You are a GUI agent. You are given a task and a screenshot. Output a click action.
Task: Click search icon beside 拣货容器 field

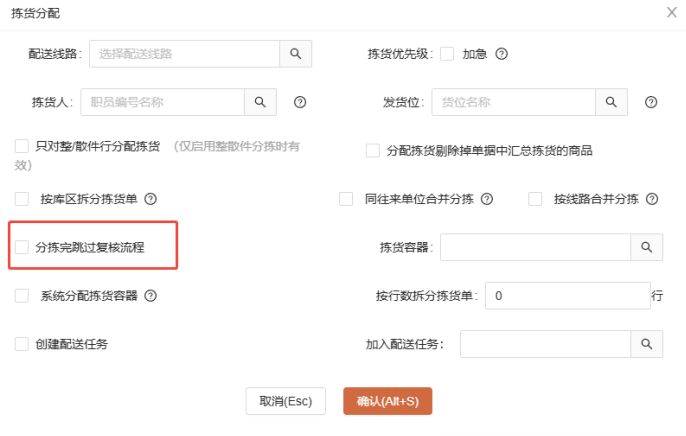point(646,246)
